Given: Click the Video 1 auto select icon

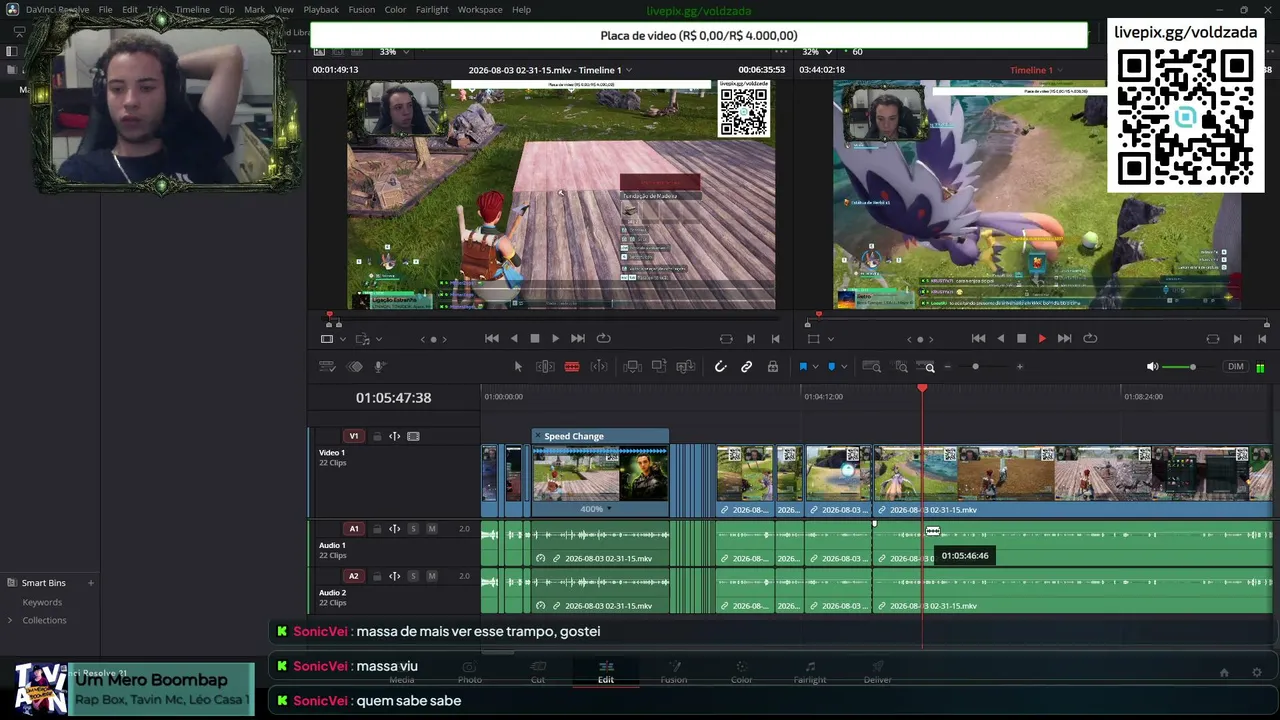Looking at the screenshot, I should click(395, 436).
